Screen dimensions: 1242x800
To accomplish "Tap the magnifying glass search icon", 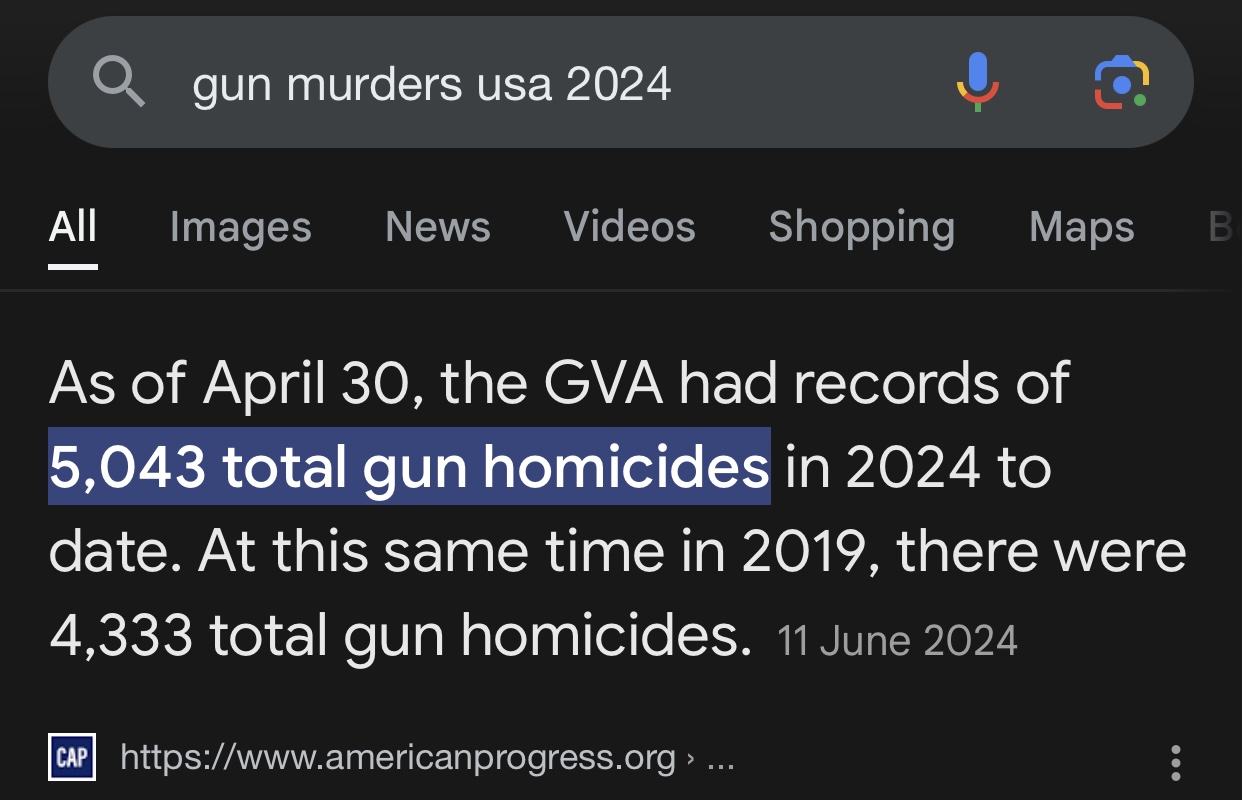I will tap(119, 82).
